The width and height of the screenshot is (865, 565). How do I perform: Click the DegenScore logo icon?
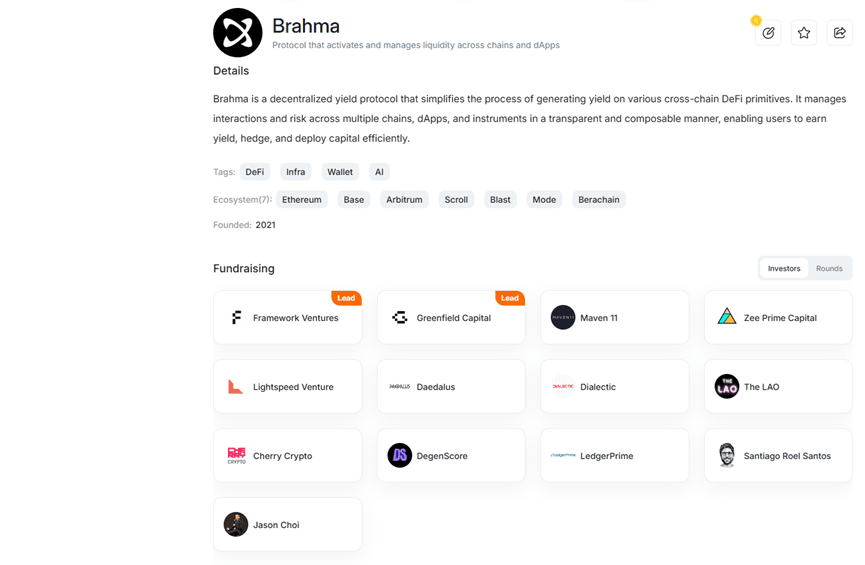click(x=400, y=456)
